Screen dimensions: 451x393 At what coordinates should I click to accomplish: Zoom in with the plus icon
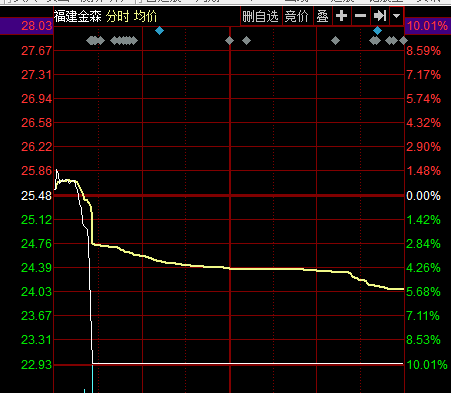point(341,16)
